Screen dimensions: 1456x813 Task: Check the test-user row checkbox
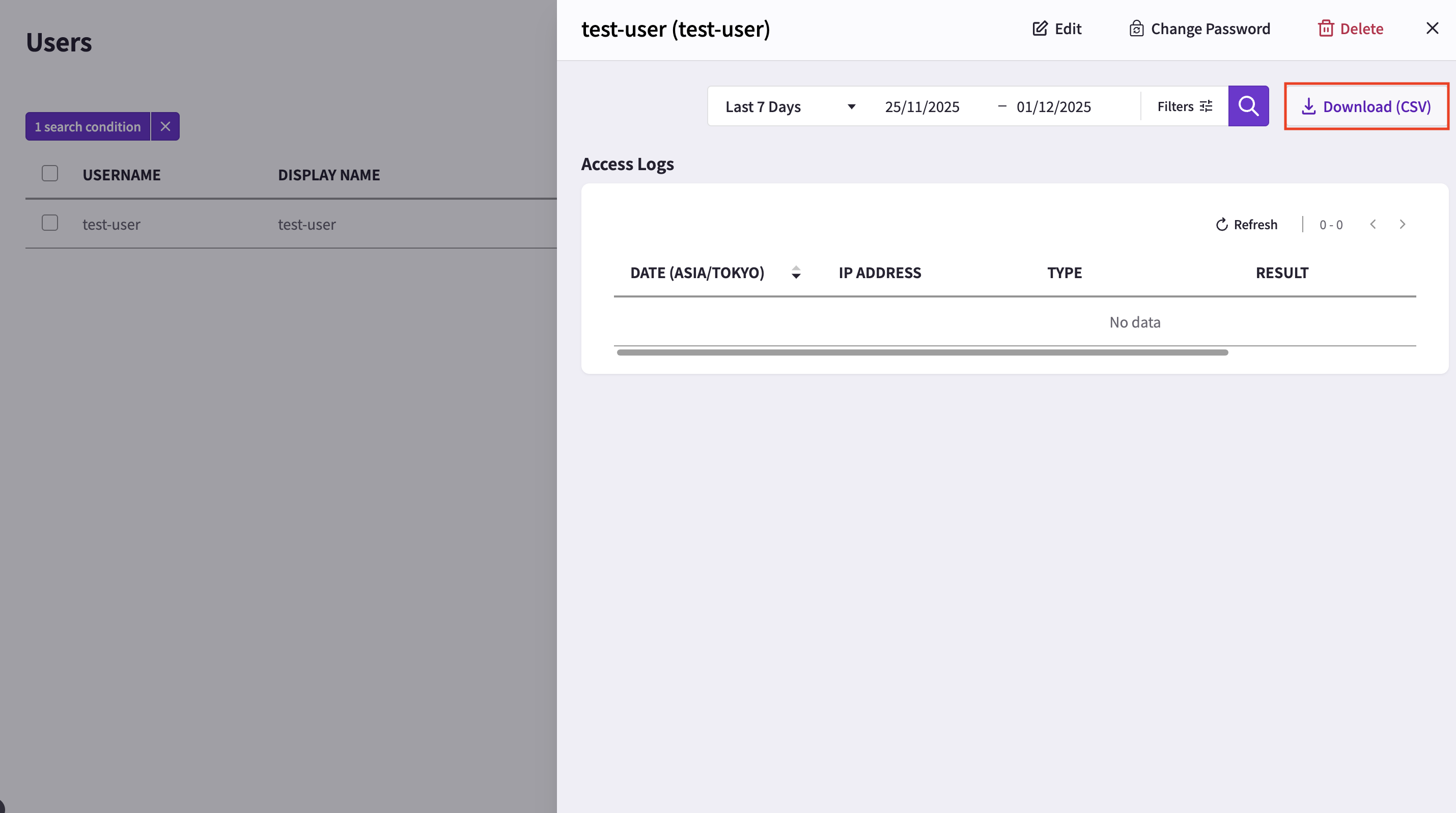pyautogui.click(x=50, y=223)
